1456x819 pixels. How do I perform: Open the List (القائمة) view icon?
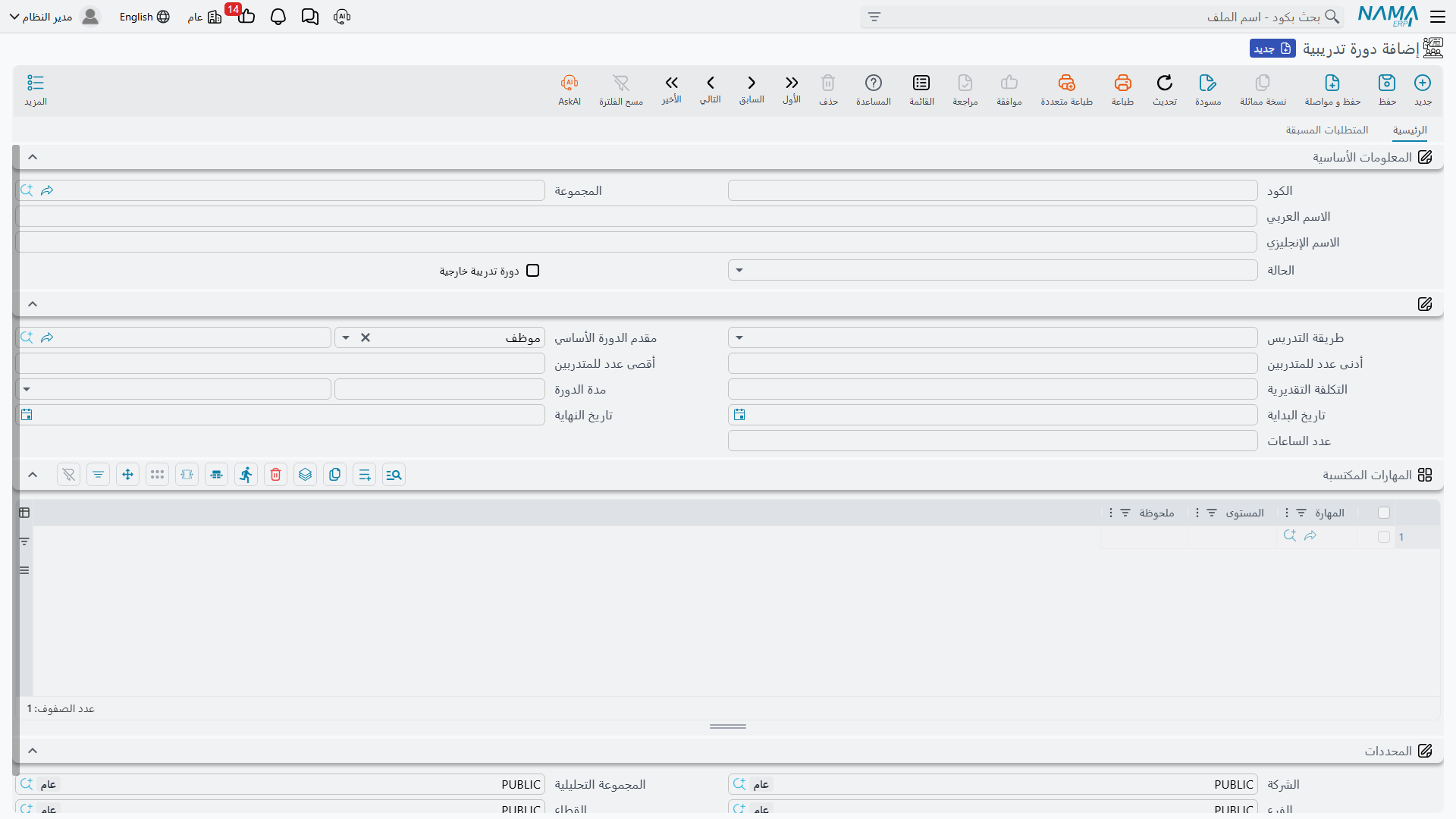921,83
